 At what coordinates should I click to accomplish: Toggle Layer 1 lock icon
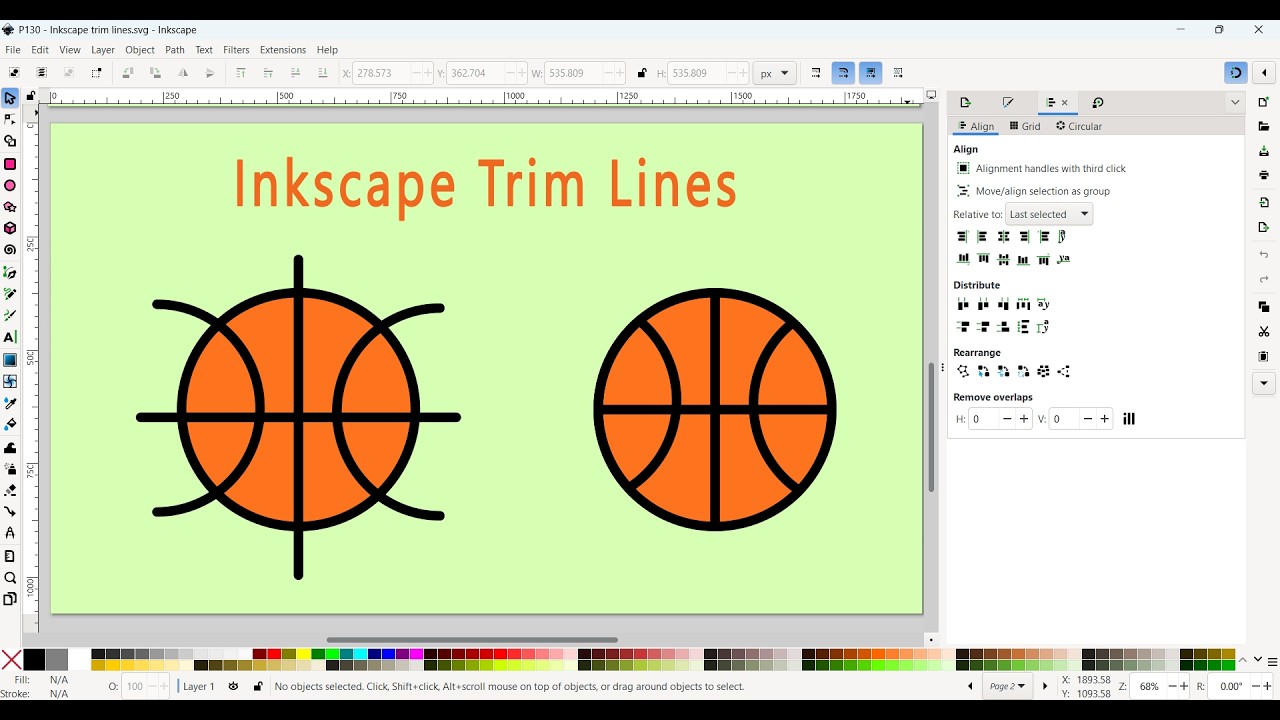click(x=258, y=686)
